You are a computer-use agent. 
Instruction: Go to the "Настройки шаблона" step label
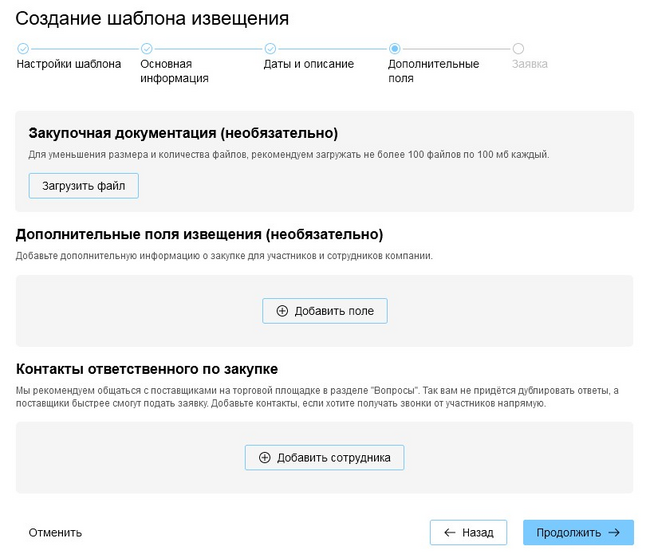click(x=69, y=64)
